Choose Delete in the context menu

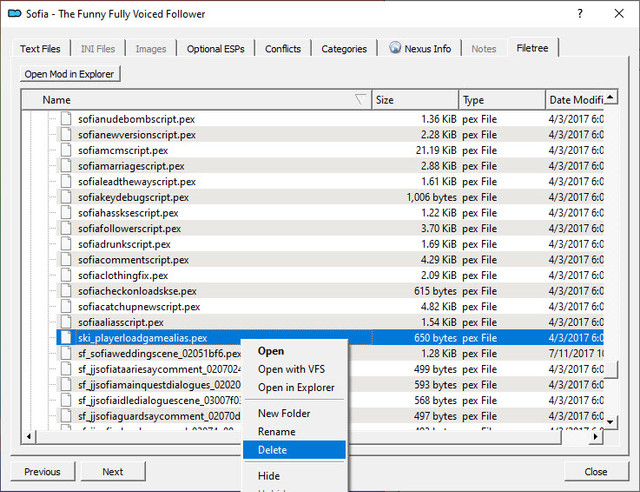pos(294,450)
